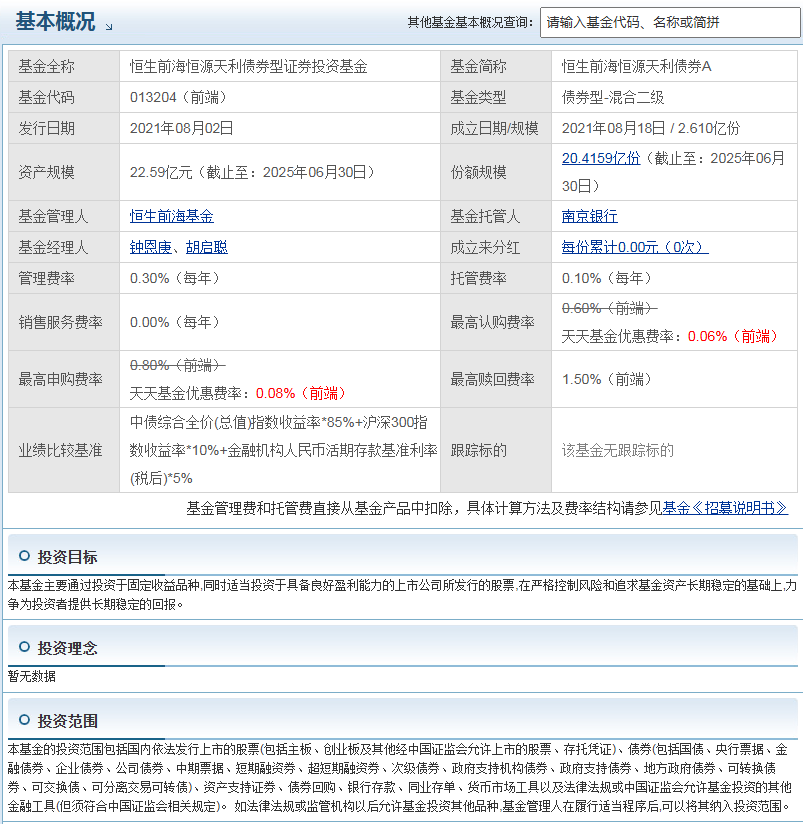The width and height of the screenshot is (803, 824).
Task: Click the red discount rate 0.06%（前端）
Action: [x=733, y=336]
